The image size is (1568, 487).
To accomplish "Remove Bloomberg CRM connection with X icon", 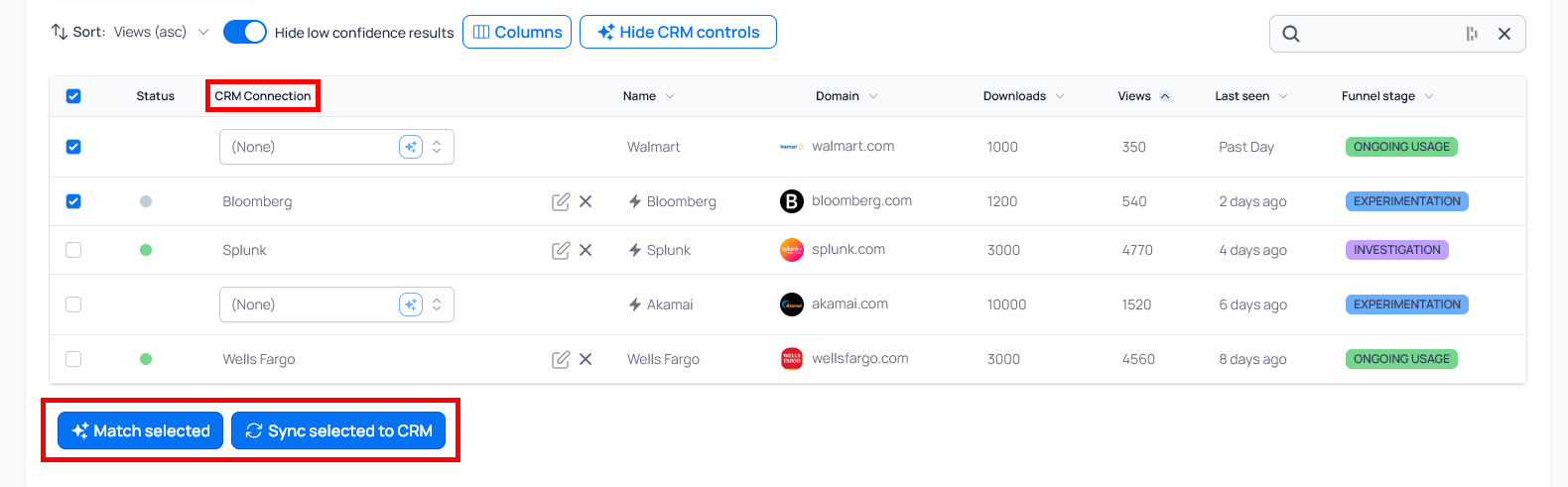I will [586, 201].
